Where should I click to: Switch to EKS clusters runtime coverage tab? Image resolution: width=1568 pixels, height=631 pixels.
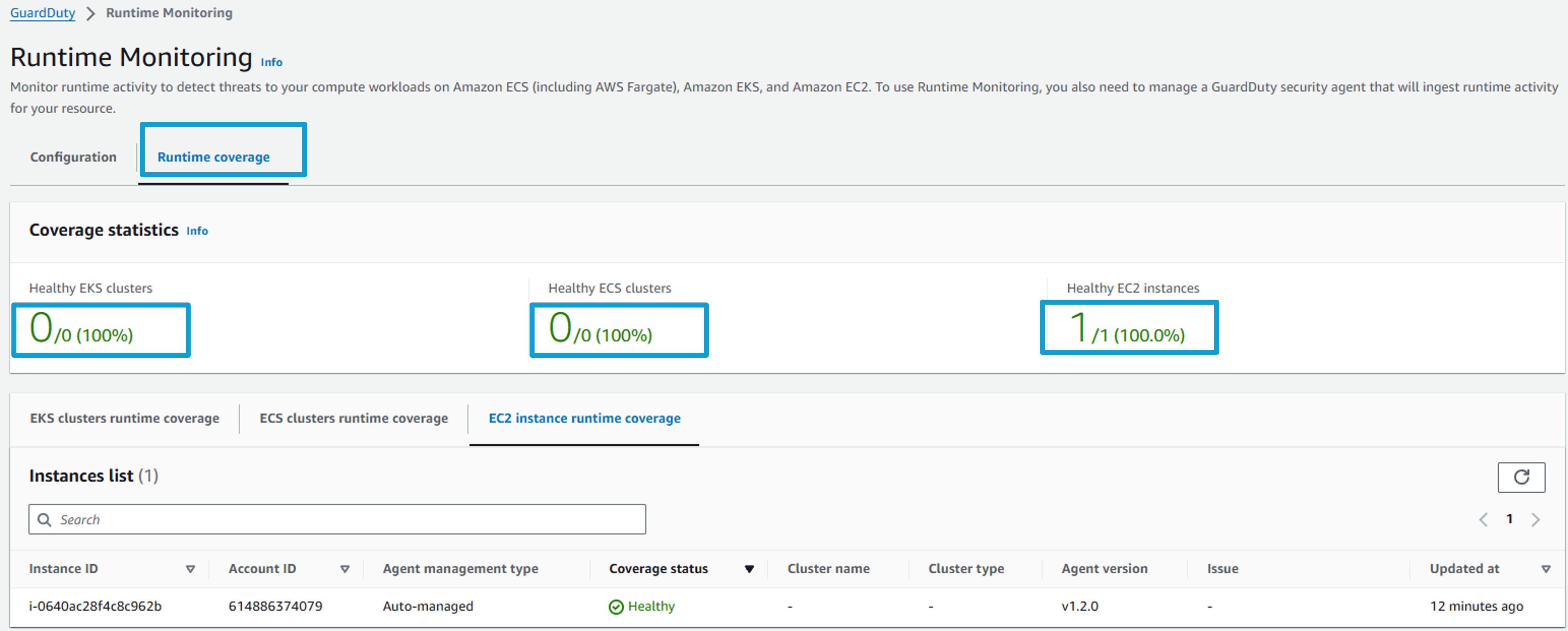[125, 418]
